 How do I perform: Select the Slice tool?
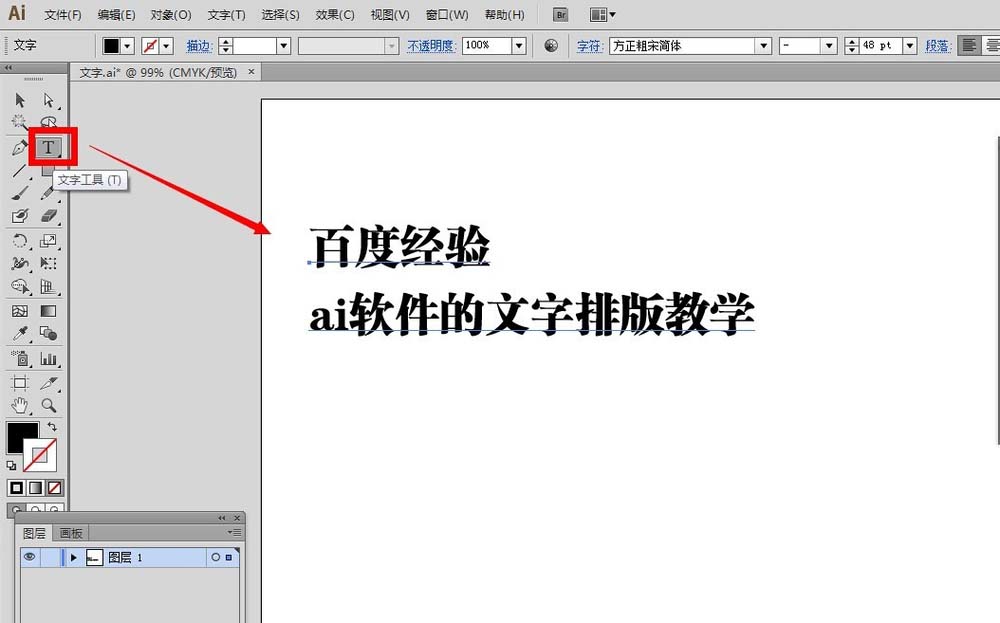click(x=48, y=383)
